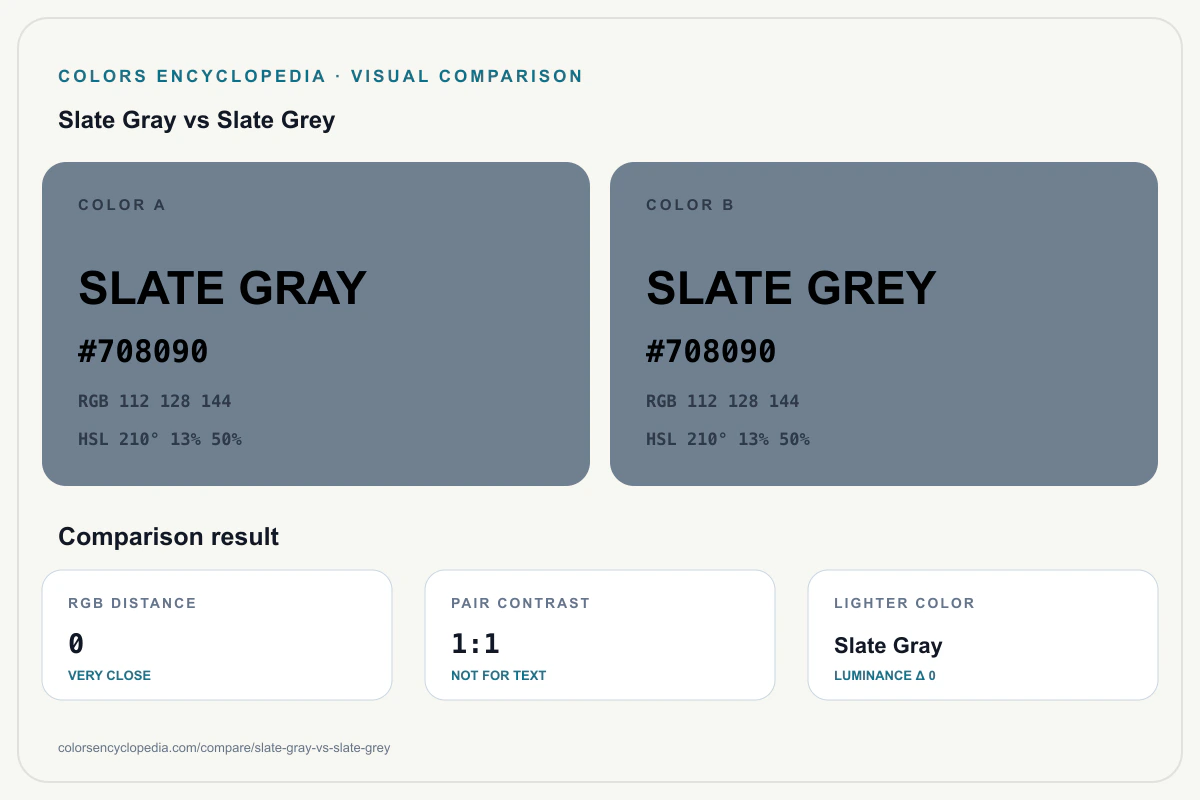Click RGB 112 128 144 under Color A
Screen dimensions: 1200x800
coord(155,401)
